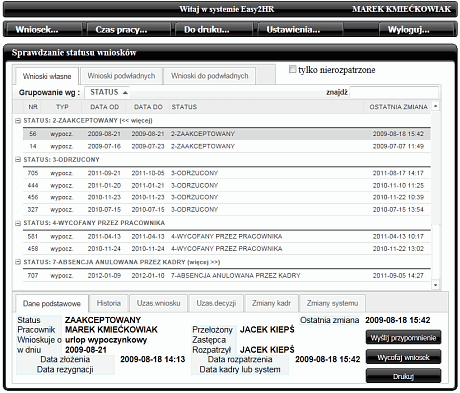Click the scroll up arrow of the list
The width and height of the screenshot is (460, 393).
pos(435,106)
